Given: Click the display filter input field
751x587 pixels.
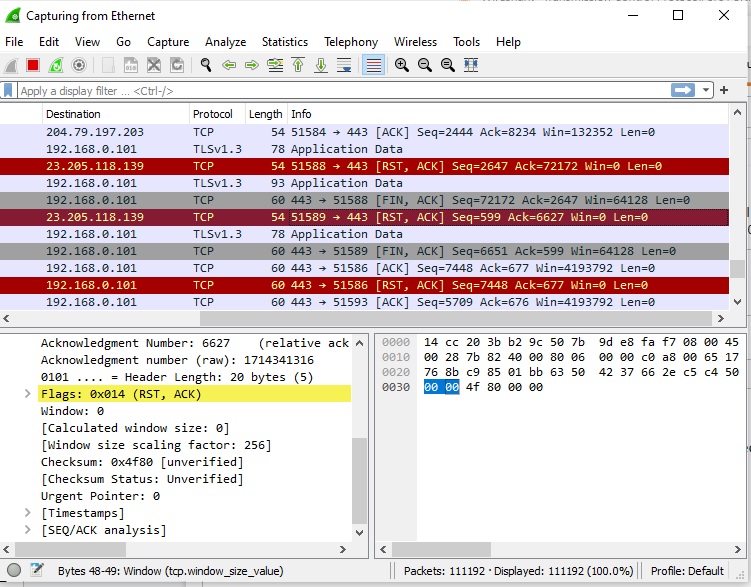Looking at the screenshot, I should pos(342,90).
